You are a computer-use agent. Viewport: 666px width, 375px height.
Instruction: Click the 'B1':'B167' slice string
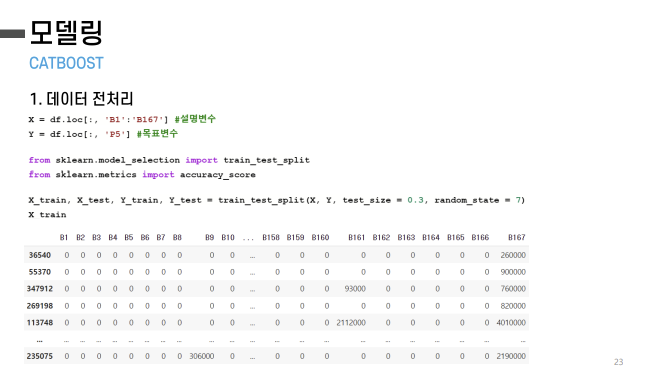pos(134,119)
